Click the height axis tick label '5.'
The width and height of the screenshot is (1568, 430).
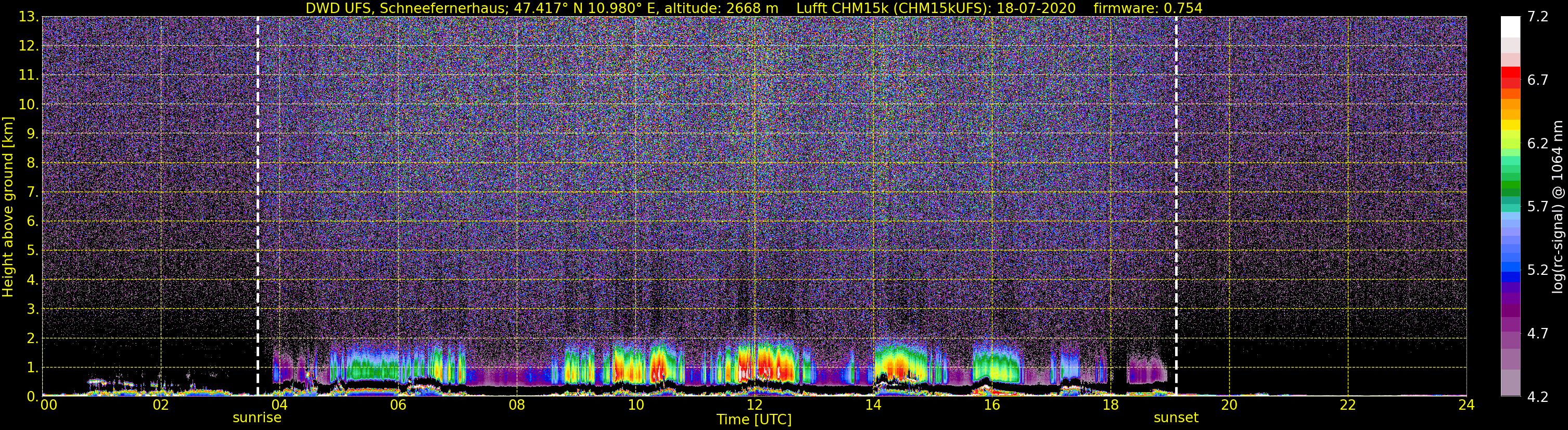click(32, 251)
